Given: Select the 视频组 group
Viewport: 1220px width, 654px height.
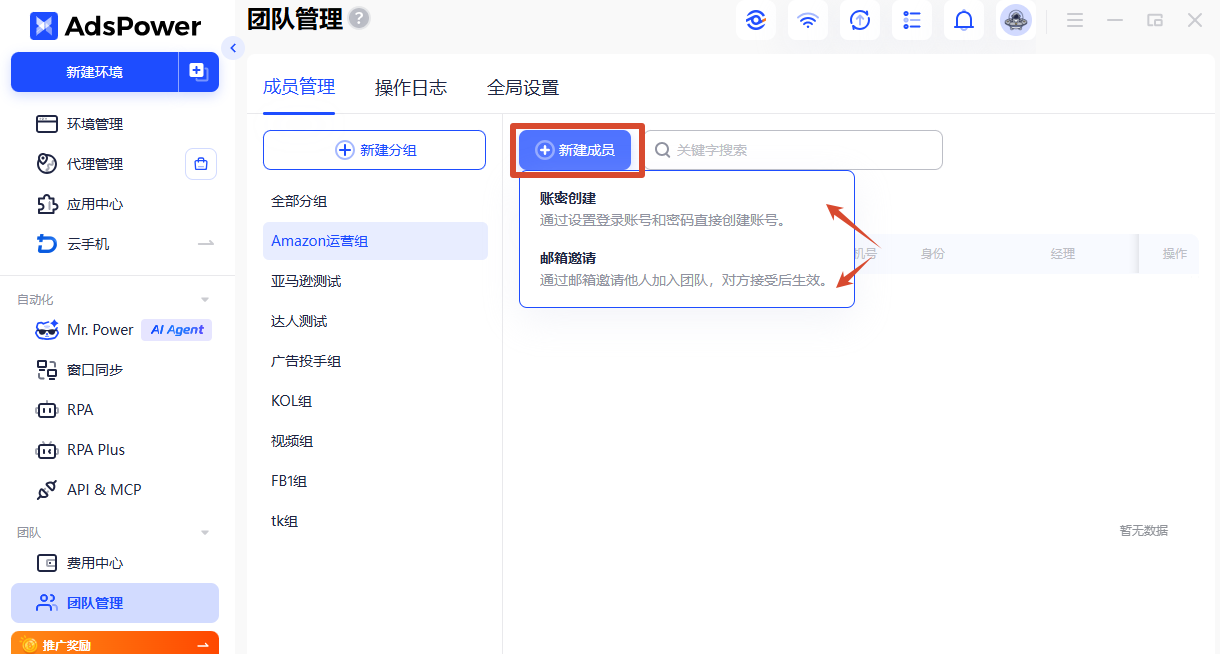Looking at the screenshot, I should click(375, 441).
